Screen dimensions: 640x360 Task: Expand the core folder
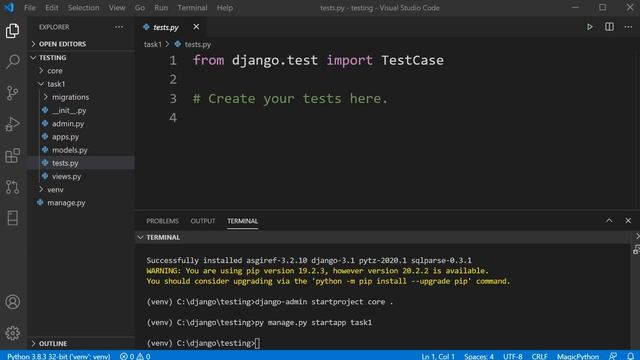[x=55, y=71]
